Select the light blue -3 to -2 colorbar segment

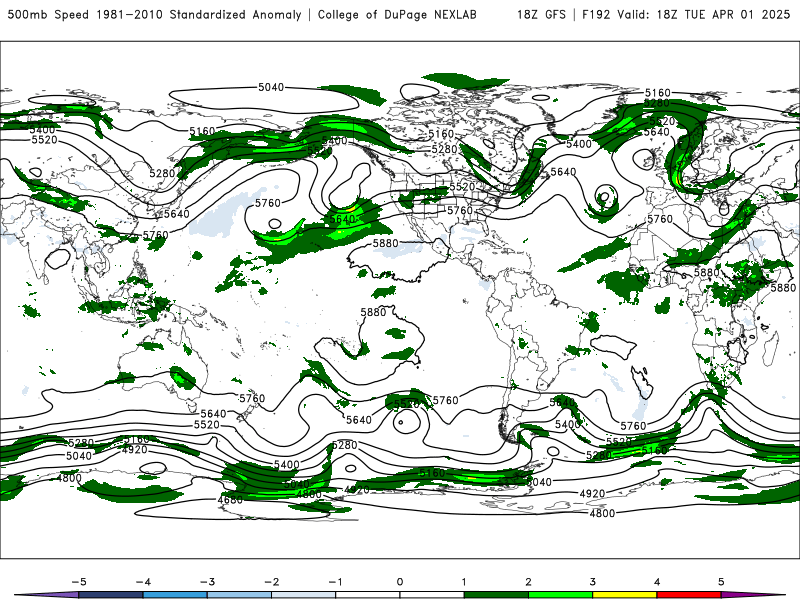(x=239, y=595)
